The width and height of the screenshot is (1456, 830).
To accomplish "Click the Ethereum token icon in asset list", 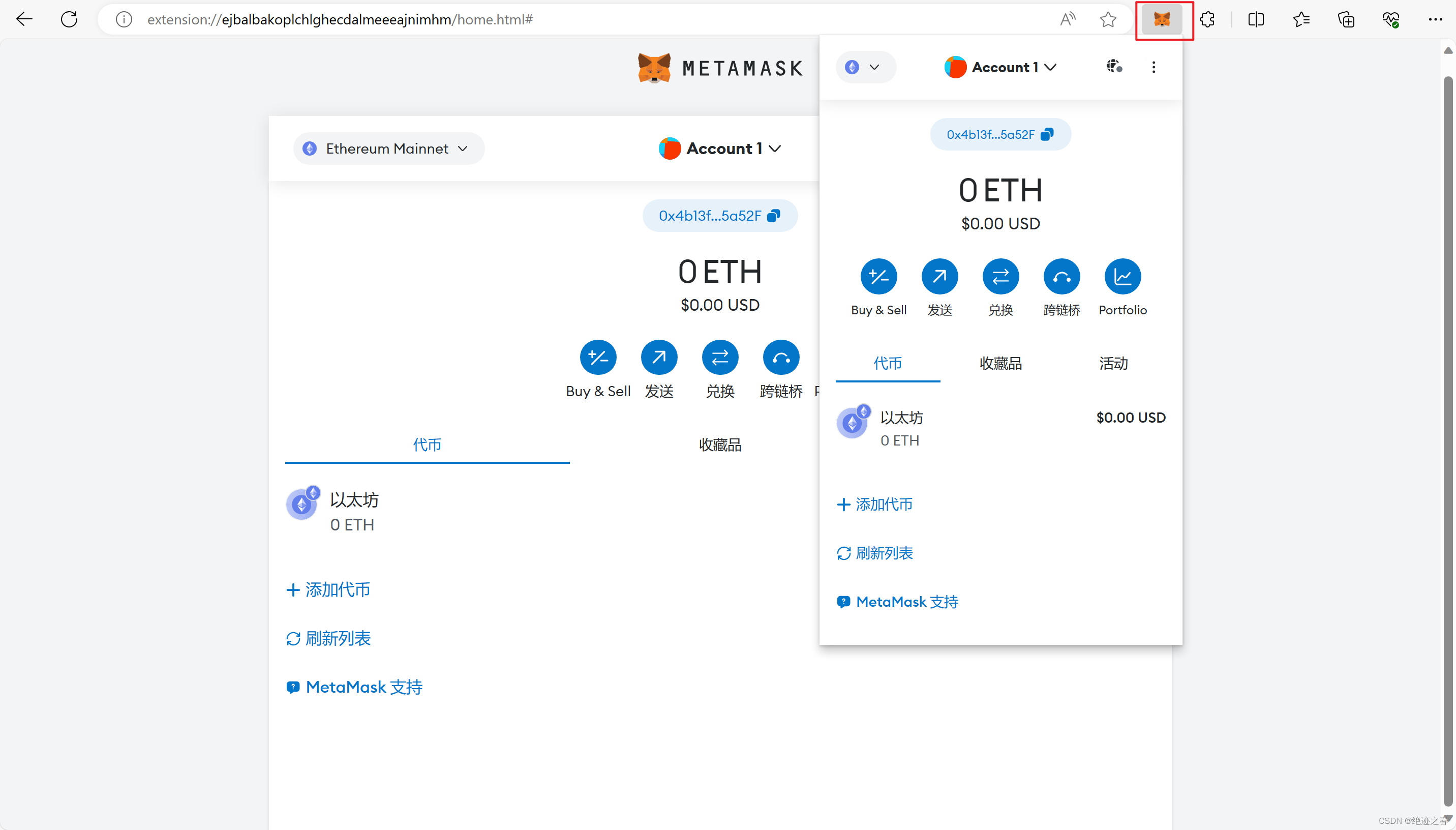I will pyautogui.click(x=852, y=423).
